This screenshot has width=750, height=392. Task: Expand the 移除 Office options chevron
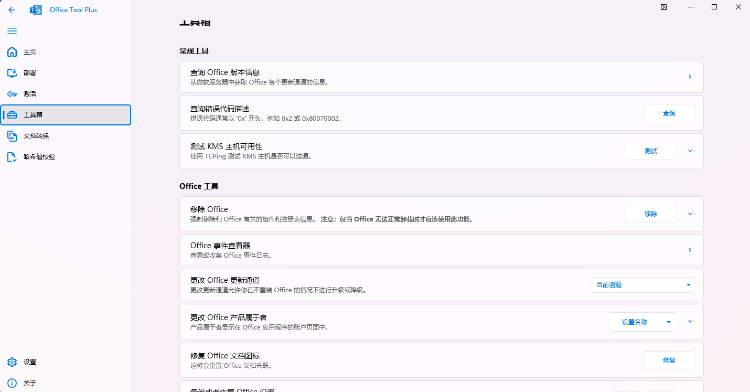pyautogui.click(x=690, y=214)
